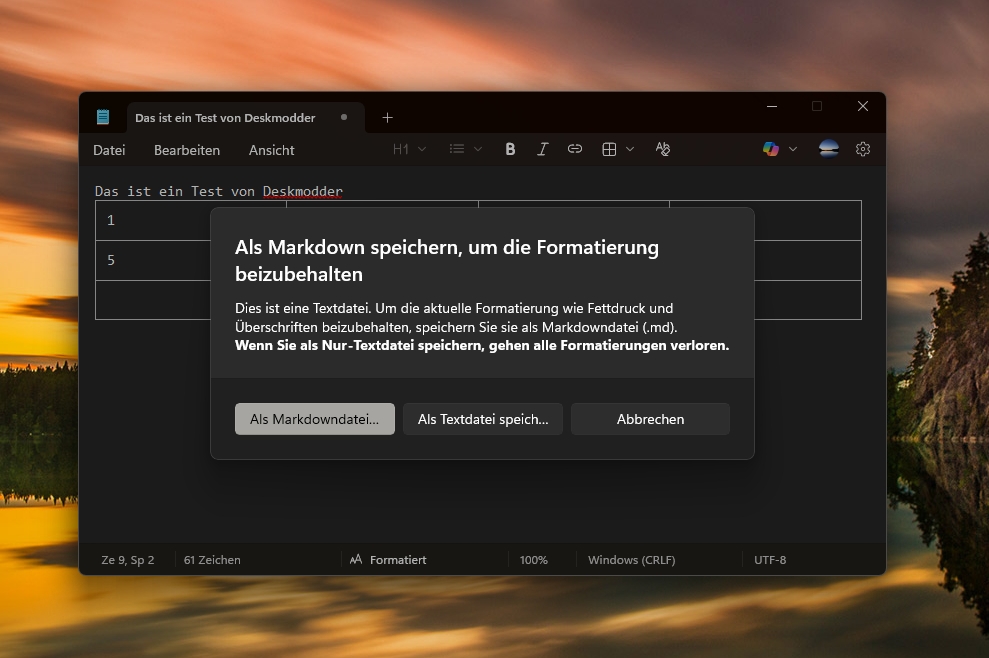
Task: Open the Copilot icon in toolbar
Action: [x=770, y=149]
